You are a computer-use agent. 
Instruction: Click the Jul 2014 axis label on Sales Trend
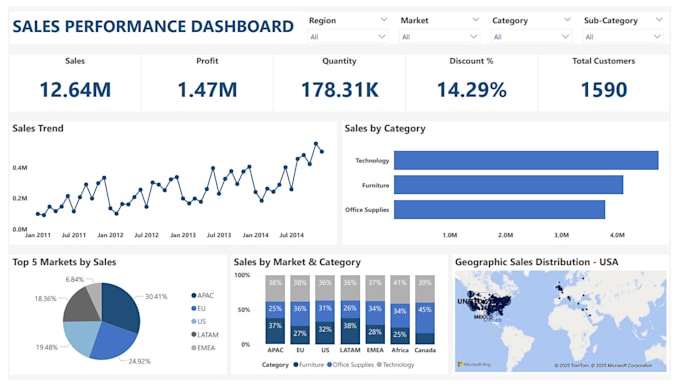(291, 235)
